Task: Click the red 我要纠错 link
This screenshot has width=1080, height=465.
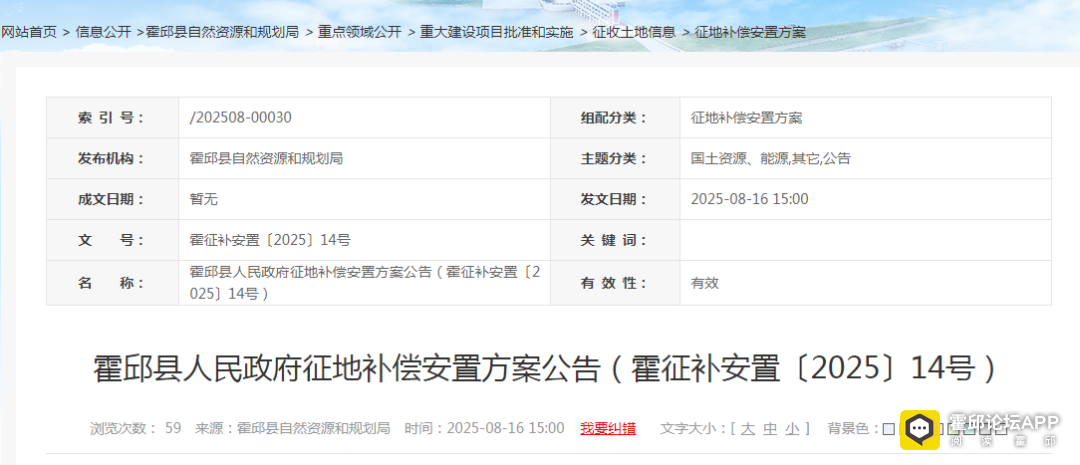Action: pyautogui.click(x=608, y=428)
